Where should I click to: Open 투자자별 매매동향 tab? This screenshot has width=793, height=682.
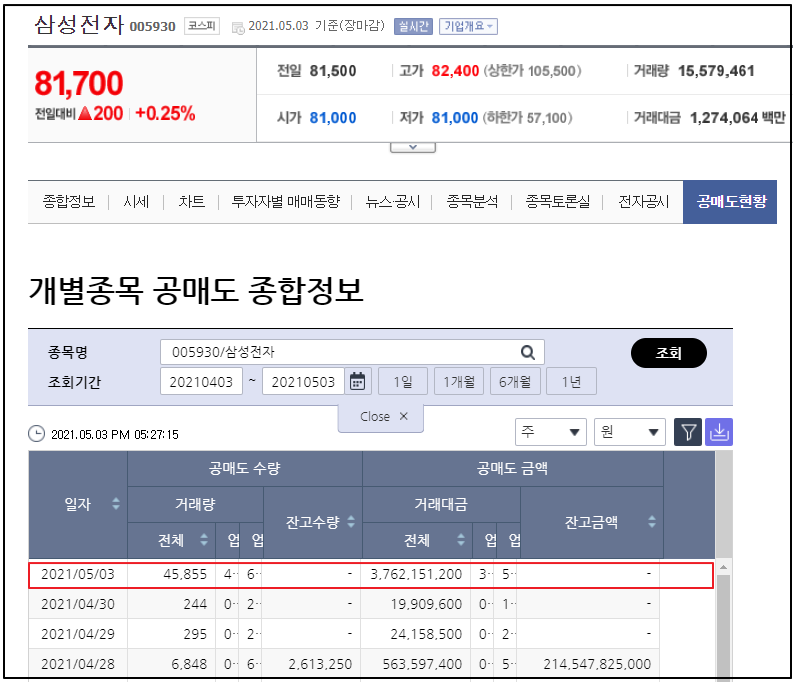click(286, 202)
